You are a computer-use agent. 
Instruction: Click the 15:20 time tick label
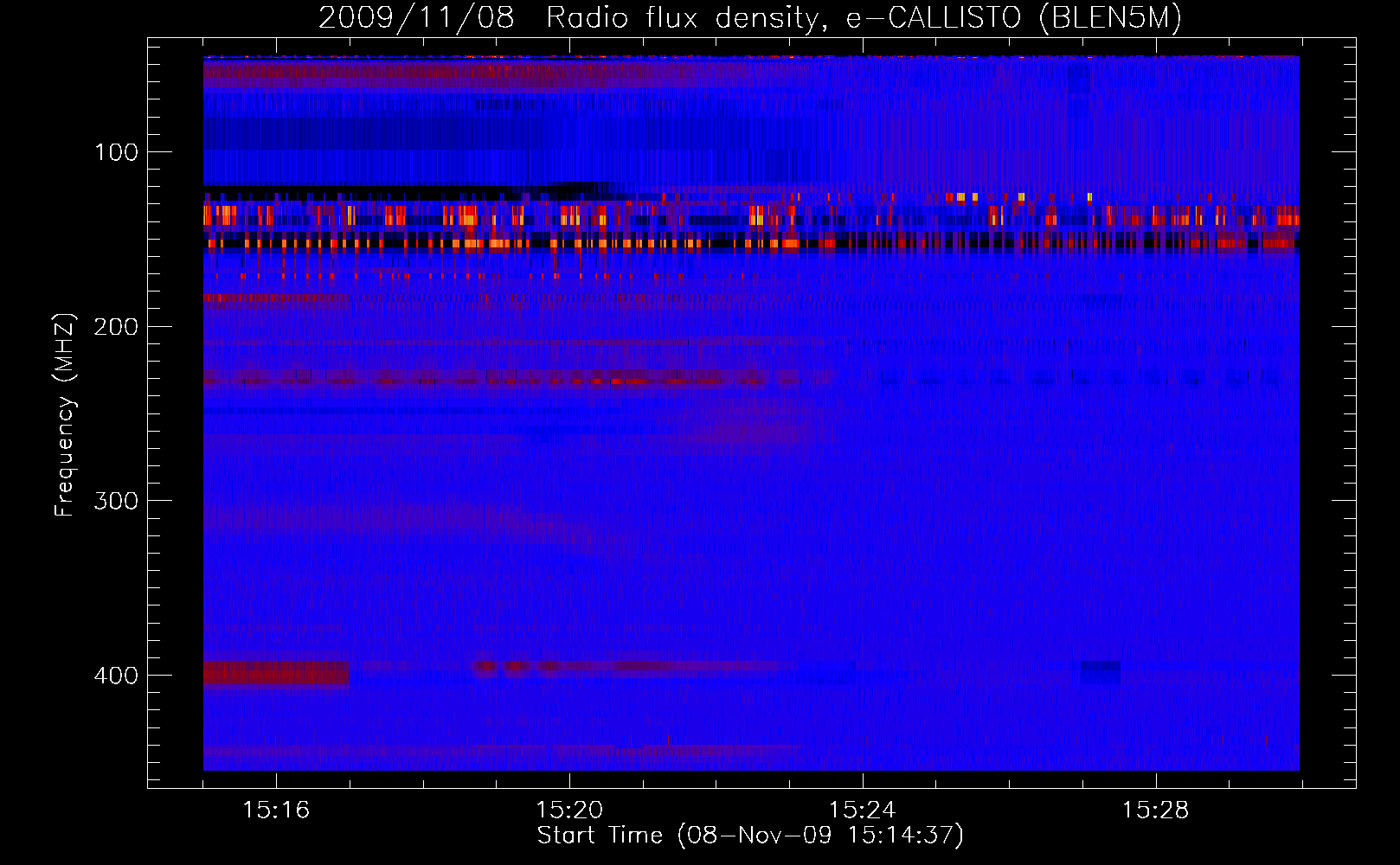point(569,811)
